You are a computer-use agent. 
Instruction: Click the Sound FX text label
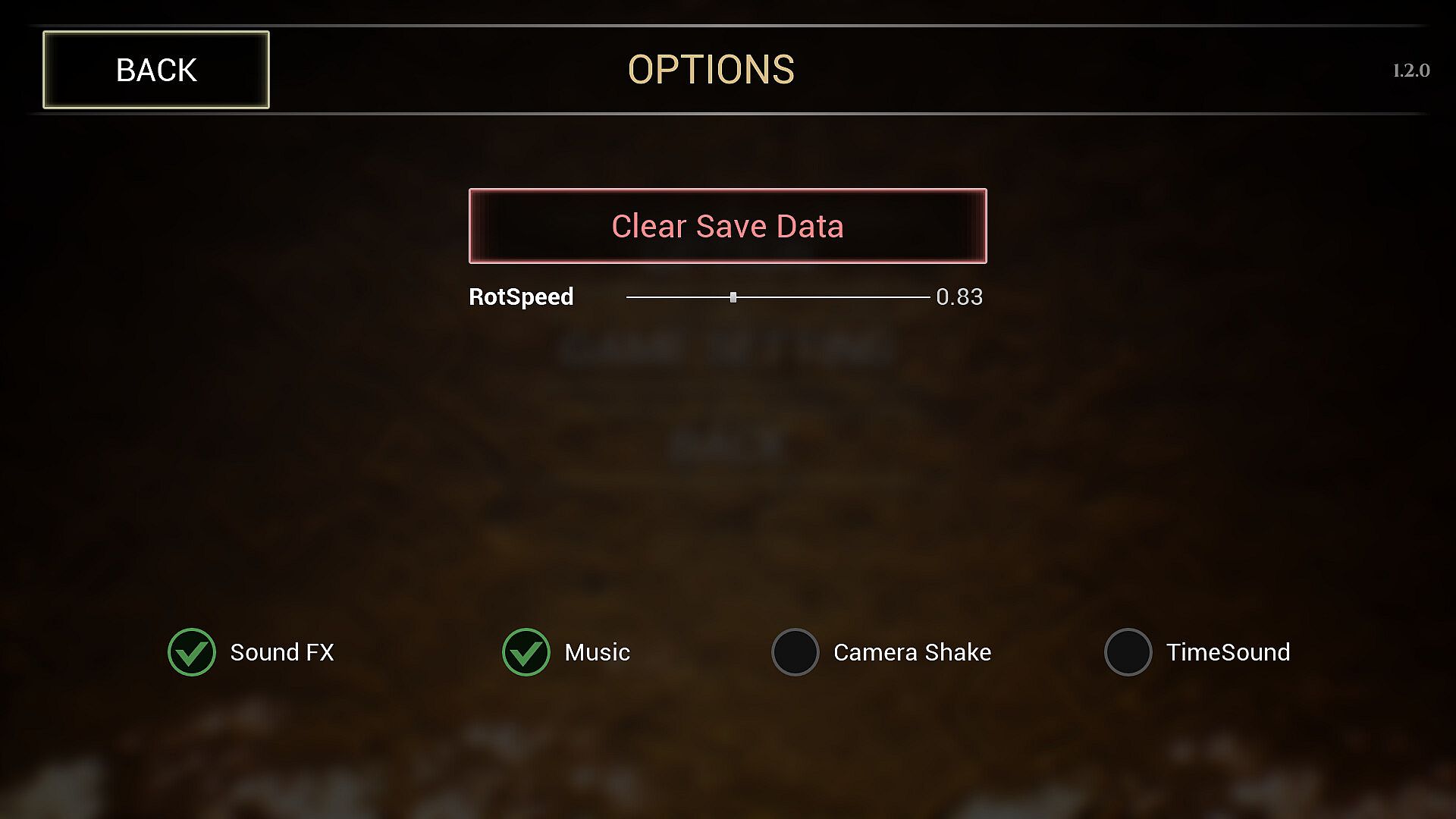(281, 652)
